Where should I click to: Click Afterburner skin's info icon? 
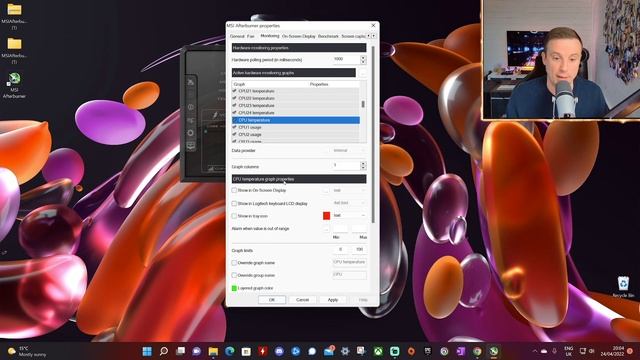[191, 107]
